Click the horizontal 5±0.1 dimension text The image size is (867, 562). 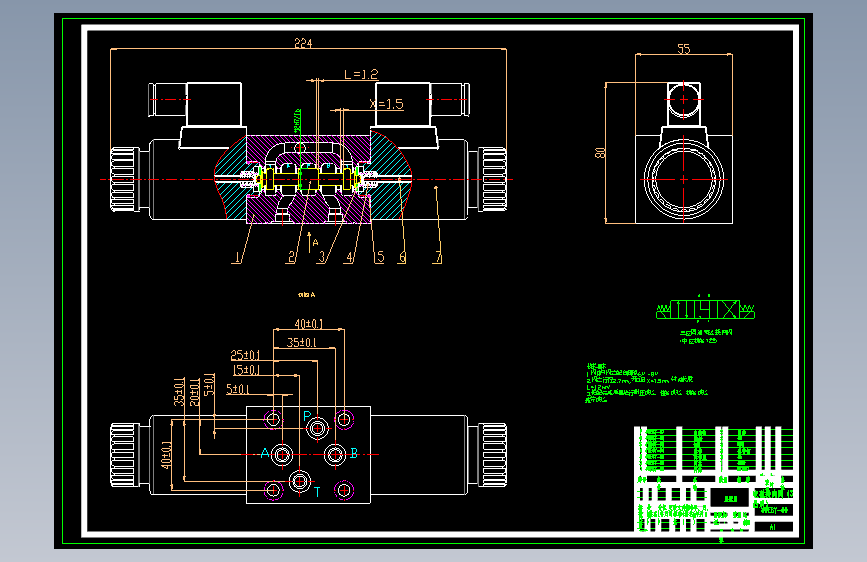point(238,389)
